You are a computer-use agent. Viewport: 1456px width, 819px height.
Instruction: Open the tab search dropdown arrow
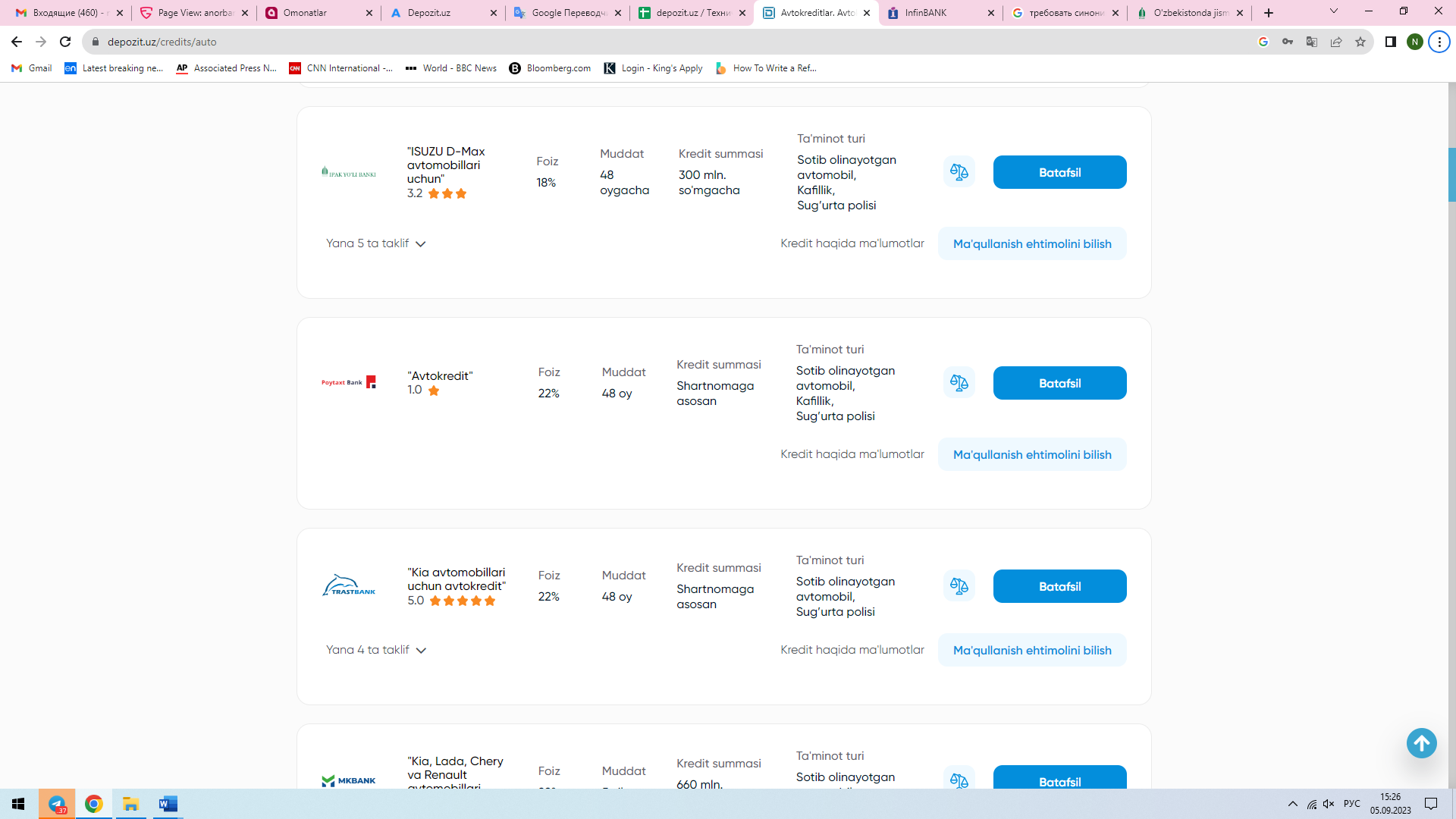coord(1334,11)
